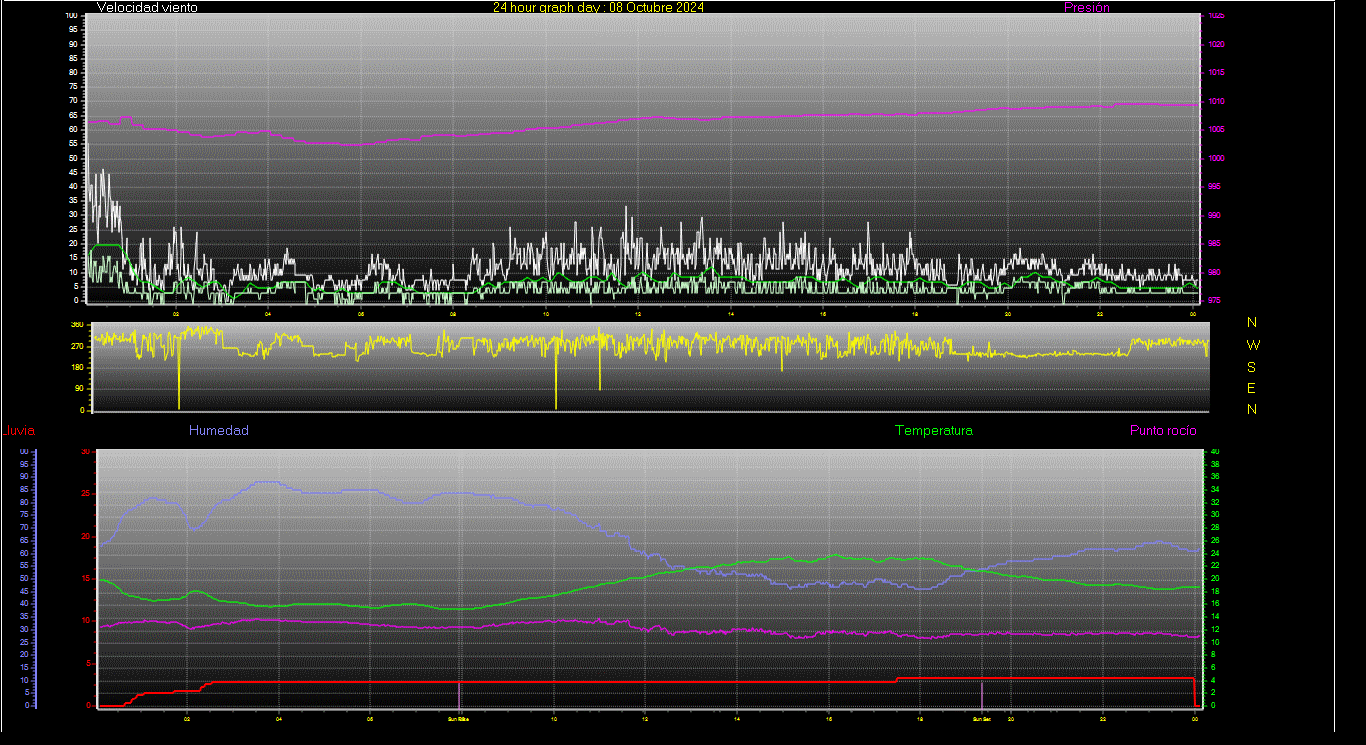Click the '1010' value on the pressure axis
Viewport: 1366px width, 745px height.
(1216, 101)
